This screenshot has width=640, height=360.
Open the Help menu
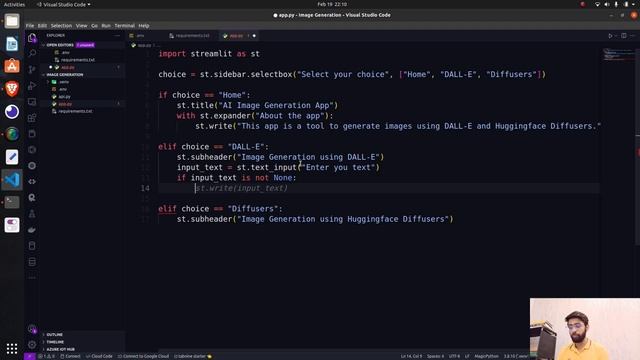click(144, 26)
